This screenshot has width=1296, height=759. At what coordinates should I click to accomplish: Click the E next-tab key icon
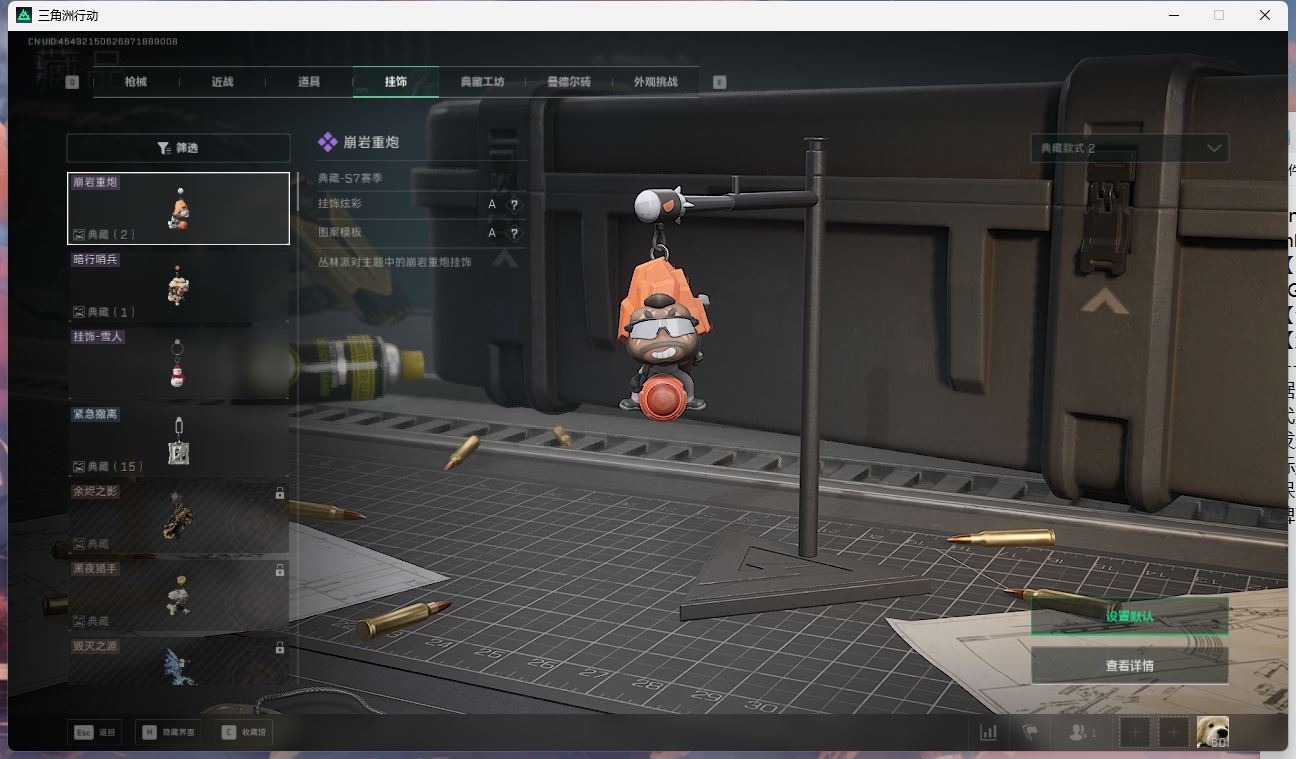[x=719, y=82]
